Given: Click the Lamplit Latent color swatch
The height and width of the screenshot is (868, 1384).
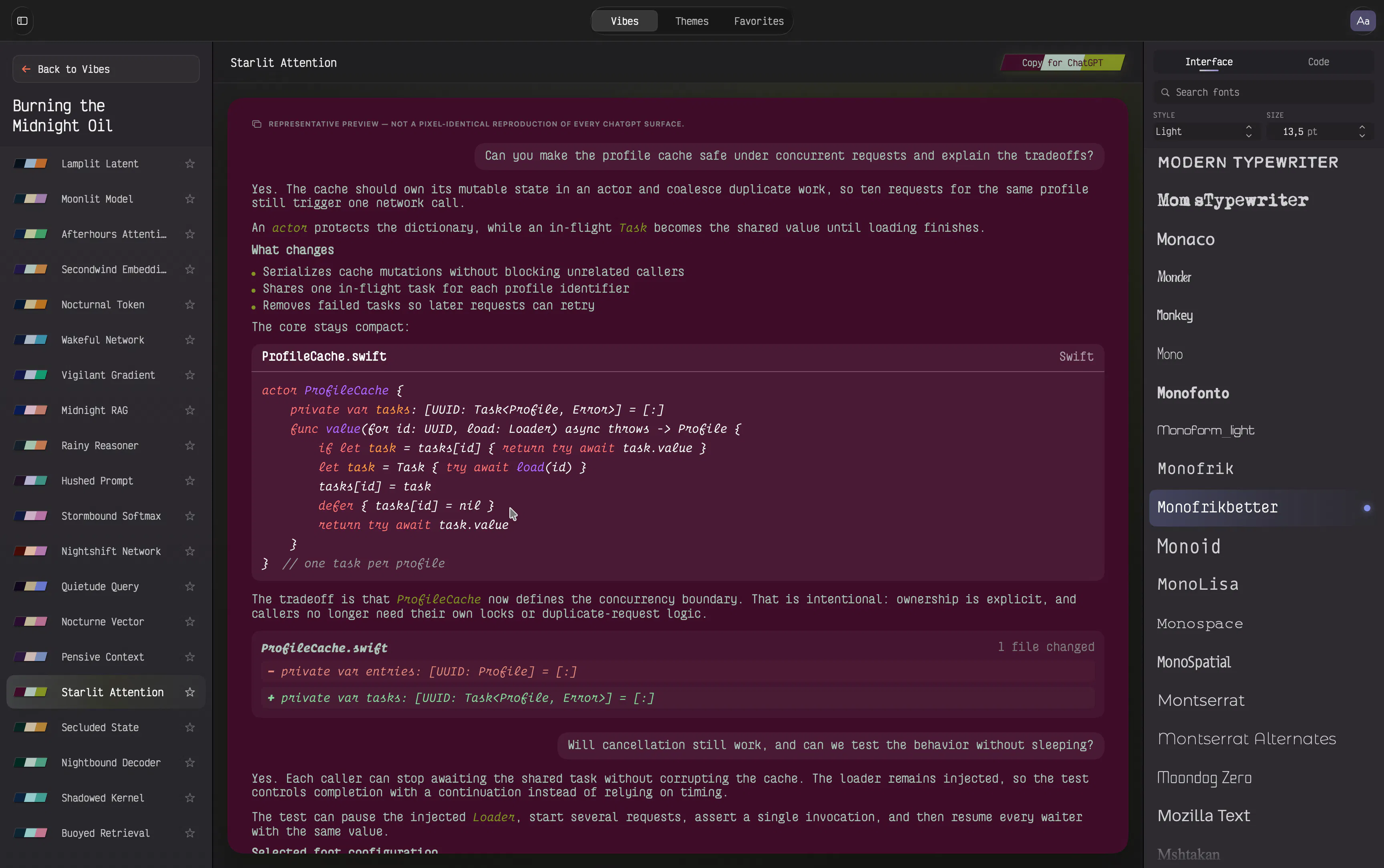Looking at the screenshot, I should click(30, 164).
